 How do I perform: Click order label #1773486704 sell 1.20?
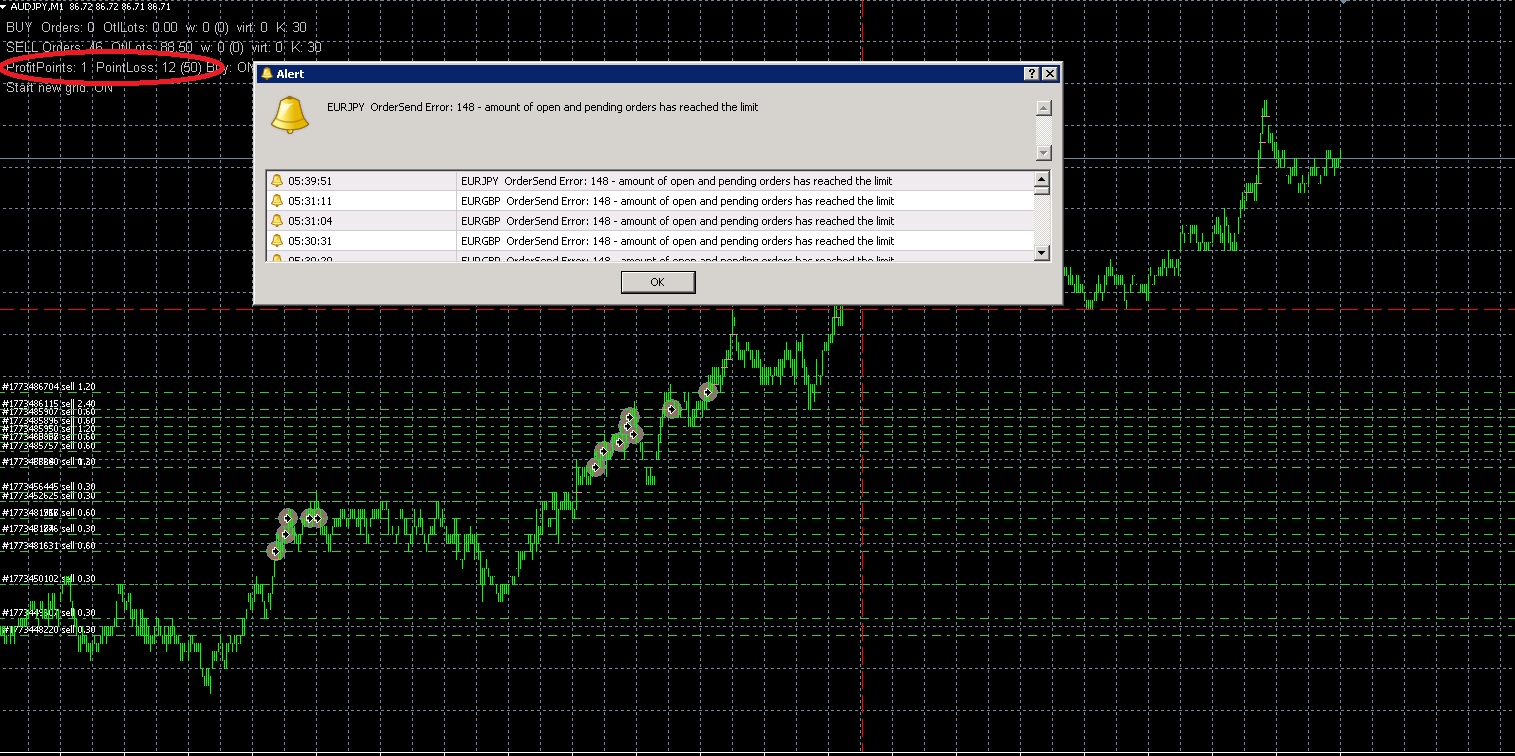pyautogui.click(x=49, y=387)
